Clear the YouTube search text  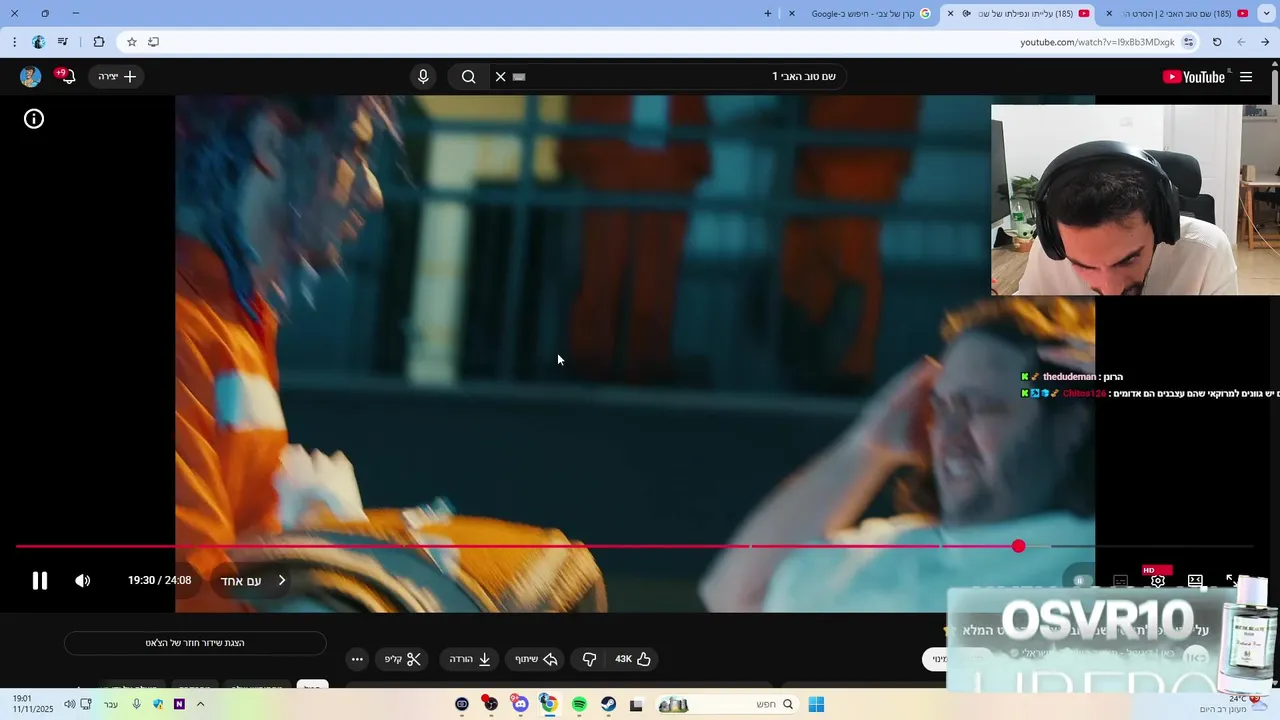(x=501, y=77)
